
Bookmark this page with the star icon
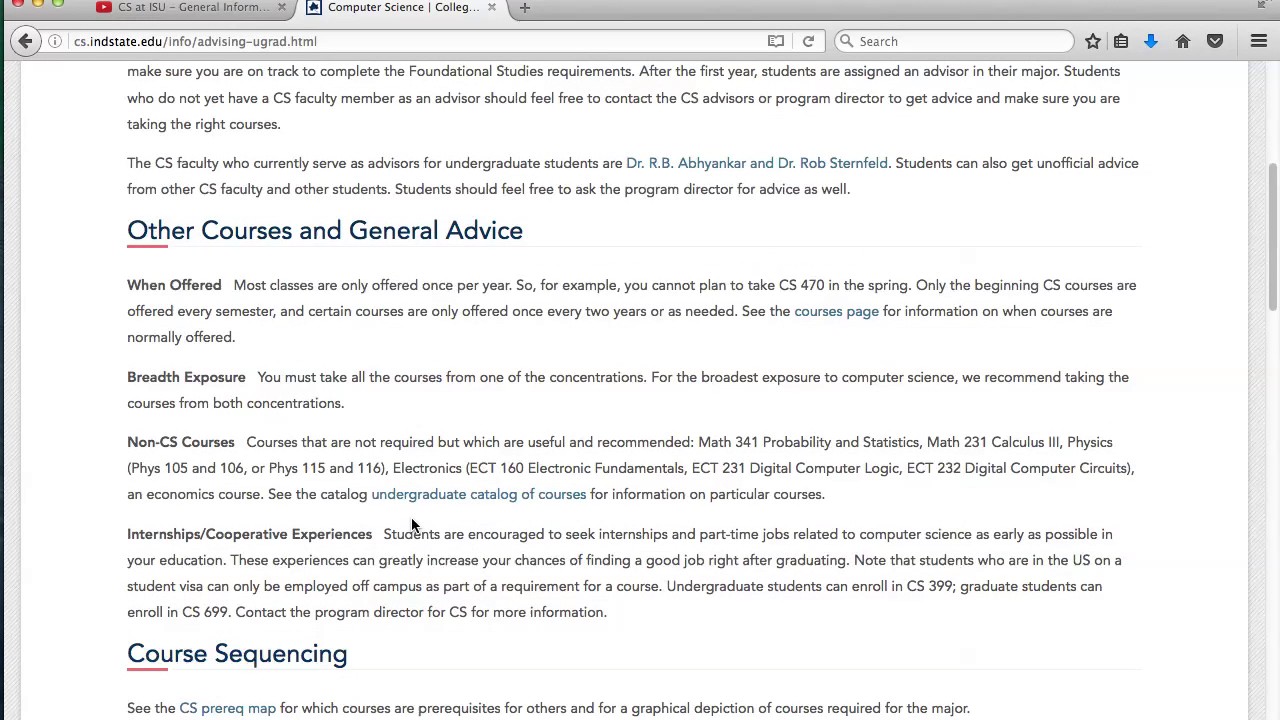point(1093,41)
